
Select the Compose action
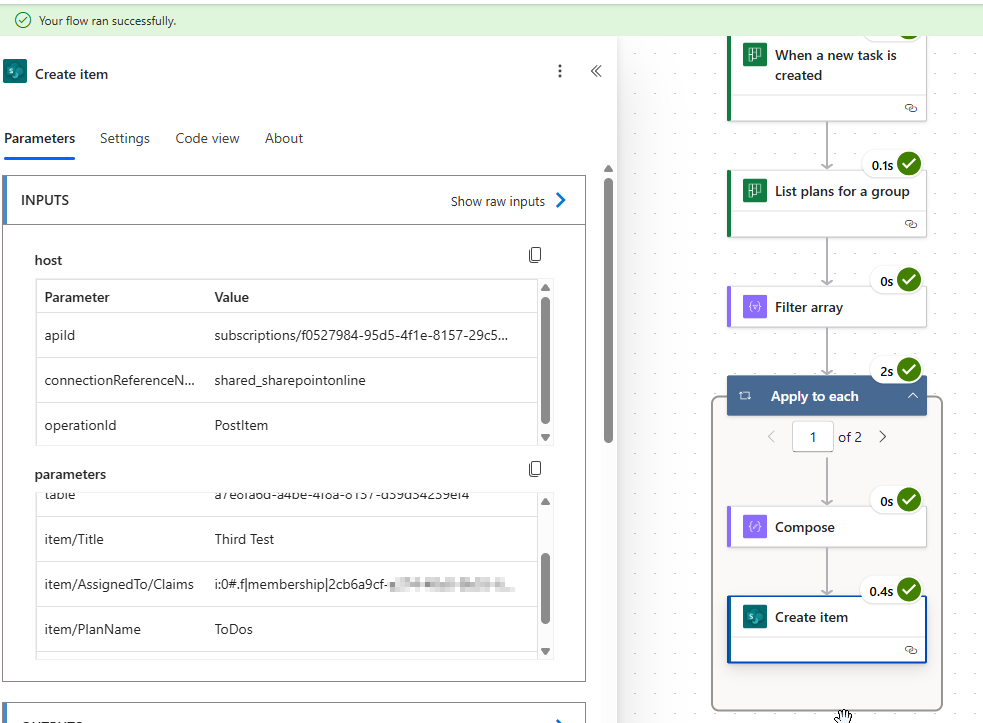coord(827,527)
